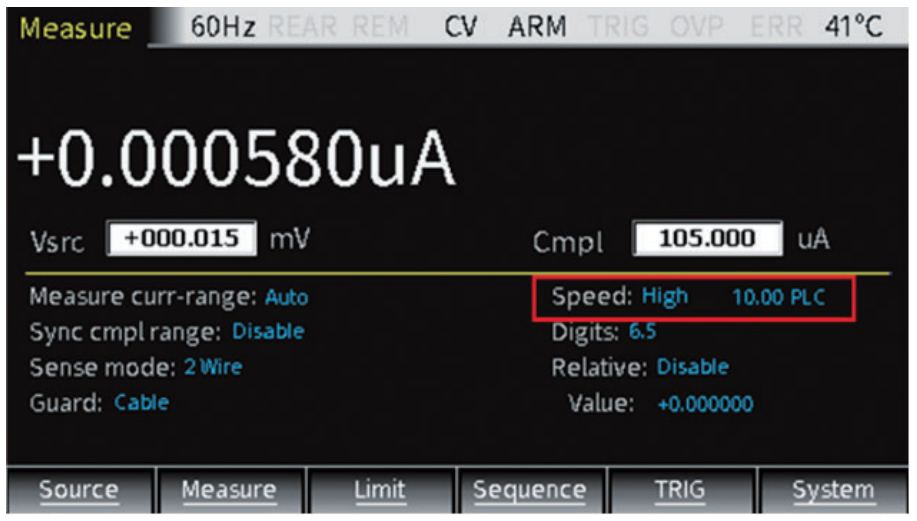The height and width of the screenshot is (521, 917).
Task: Change Sense mode 2 Wire setting
Action: tap(213, 367)
